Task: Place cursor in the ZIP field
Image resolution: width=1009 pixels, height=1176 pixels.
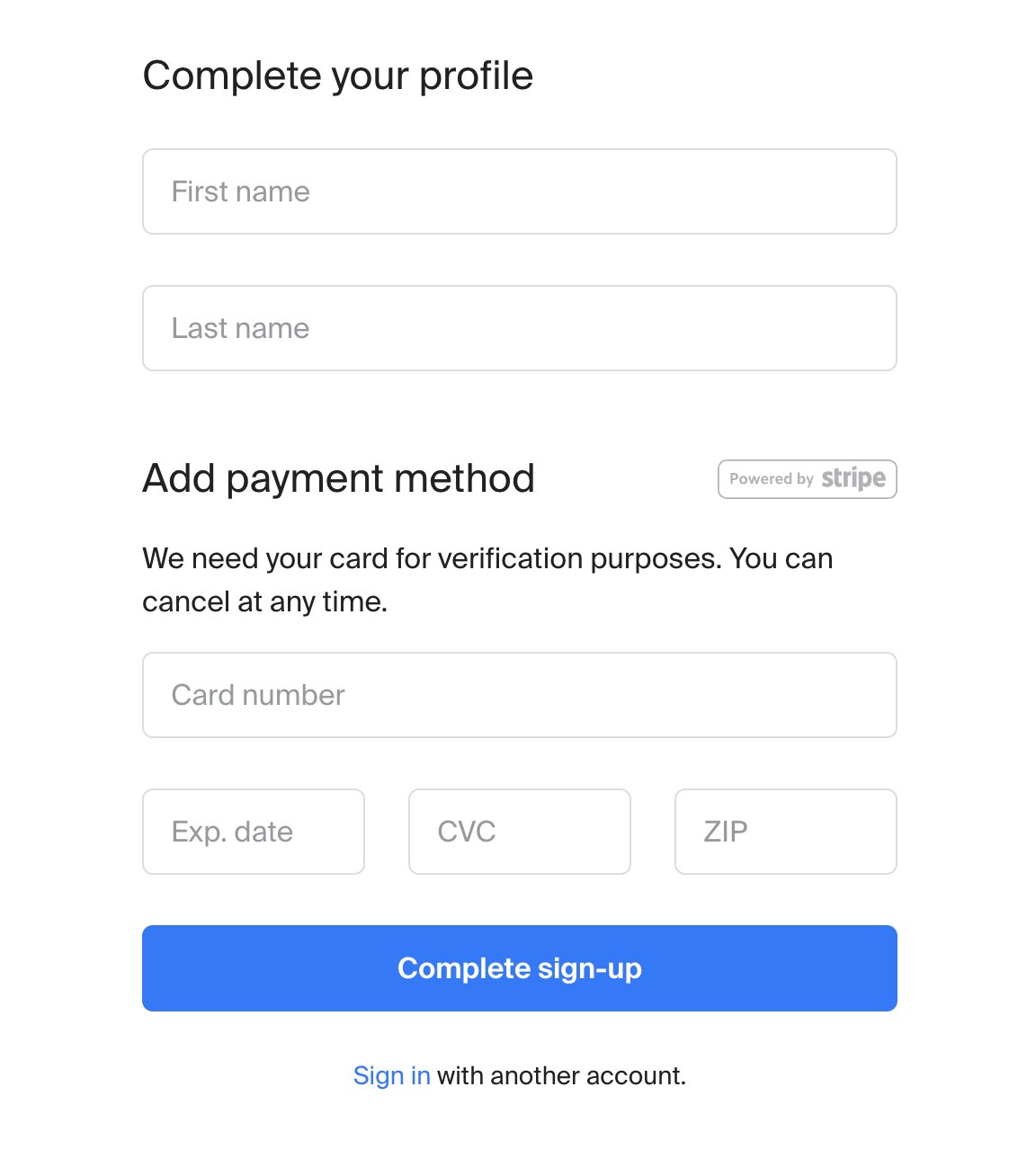Action: click(785, 832)
